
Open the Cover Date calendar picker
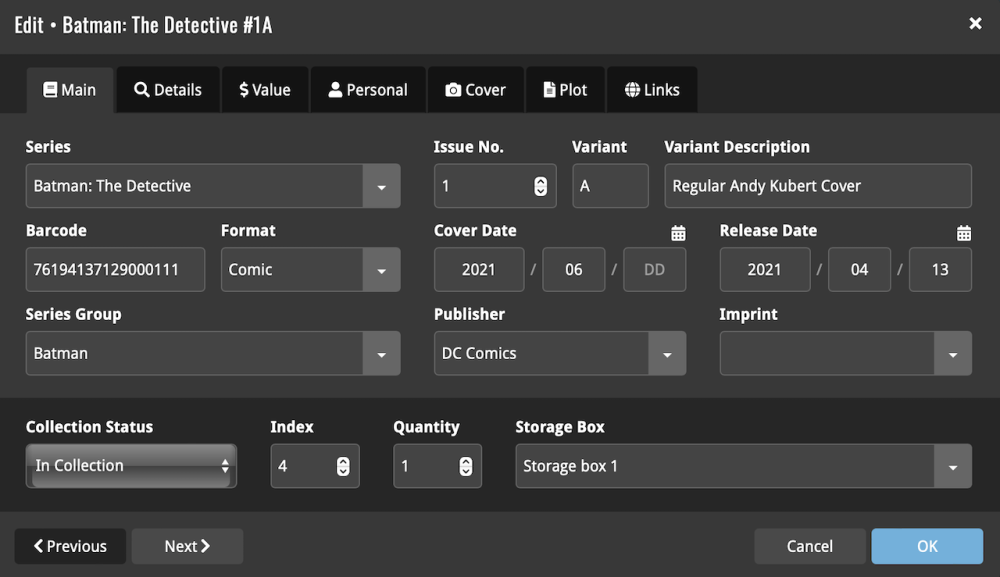click(678, 232)
